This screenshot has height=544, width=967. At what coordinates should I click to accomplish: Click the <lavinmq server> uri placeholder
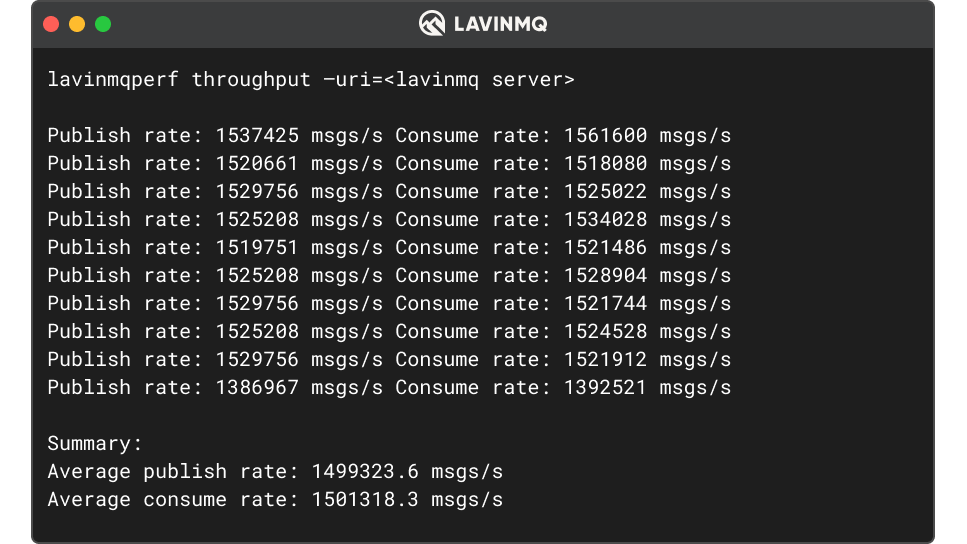coord(485,79)
